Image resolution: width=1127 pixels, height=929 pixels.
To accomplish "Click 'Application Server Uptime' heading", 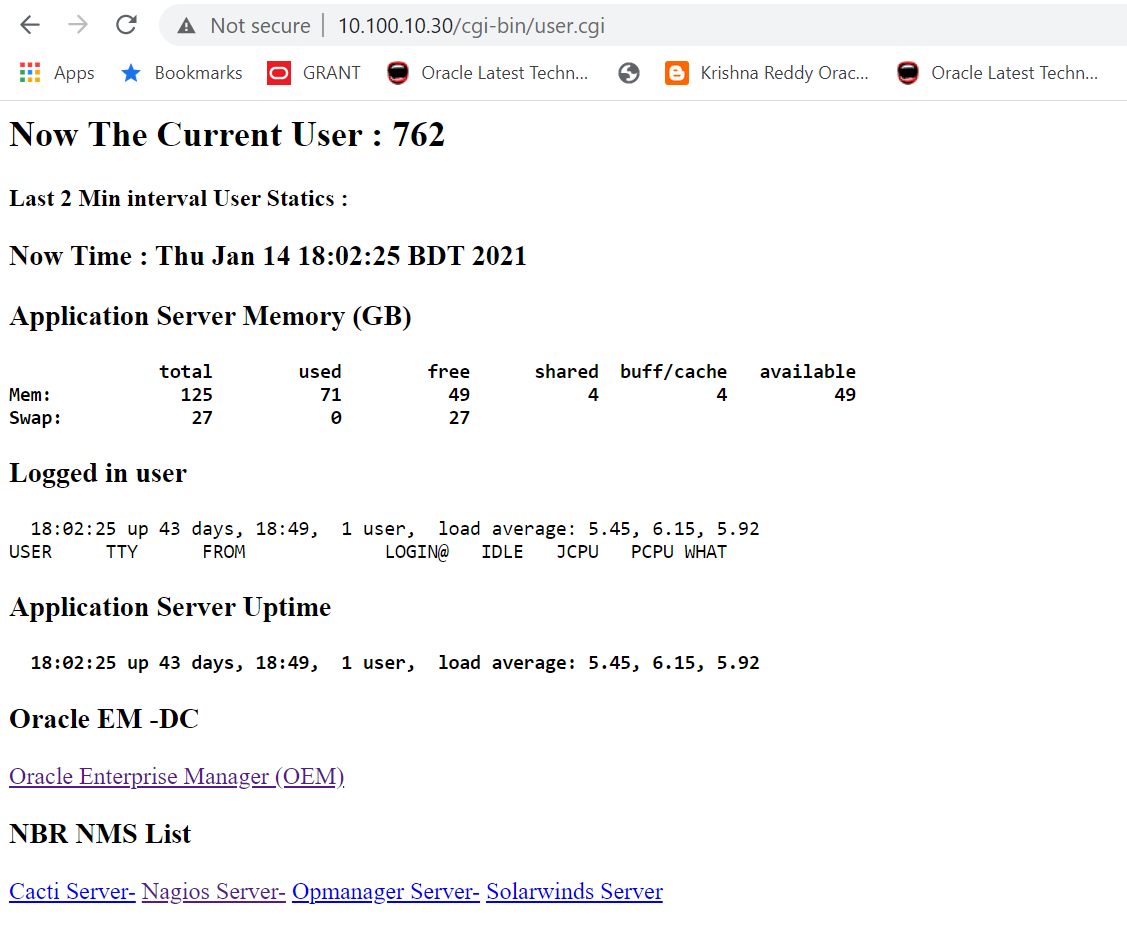I will [x=170, y=607].
